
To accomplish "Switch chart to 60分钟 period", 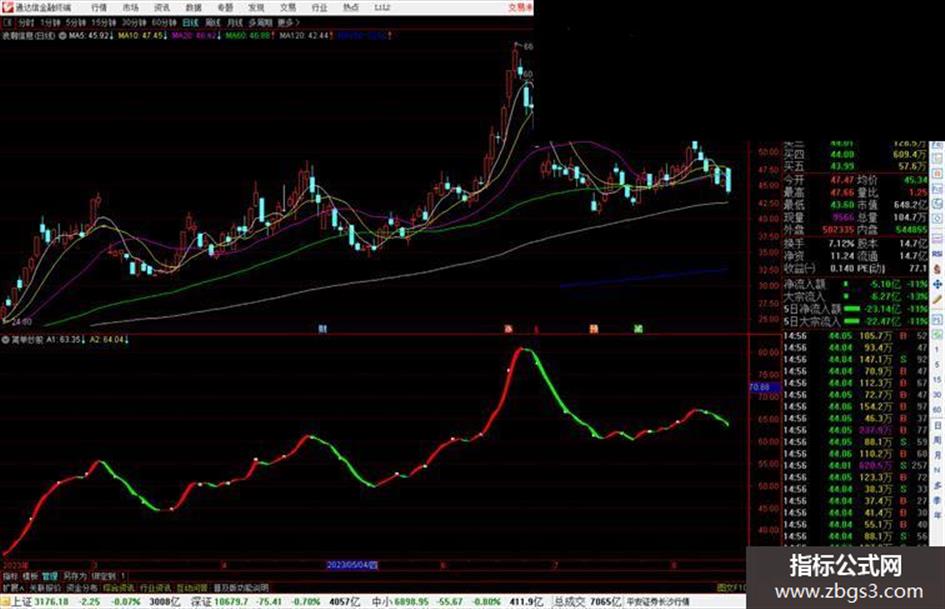I will pos(164,22).
